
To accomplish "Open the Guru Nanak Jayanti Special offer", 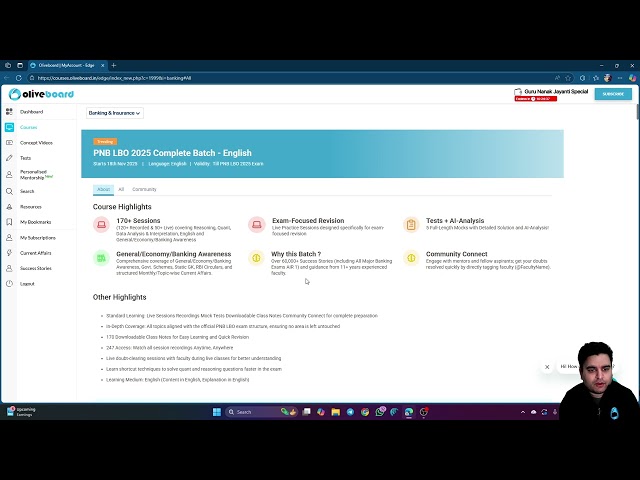I will pos(551,94).
